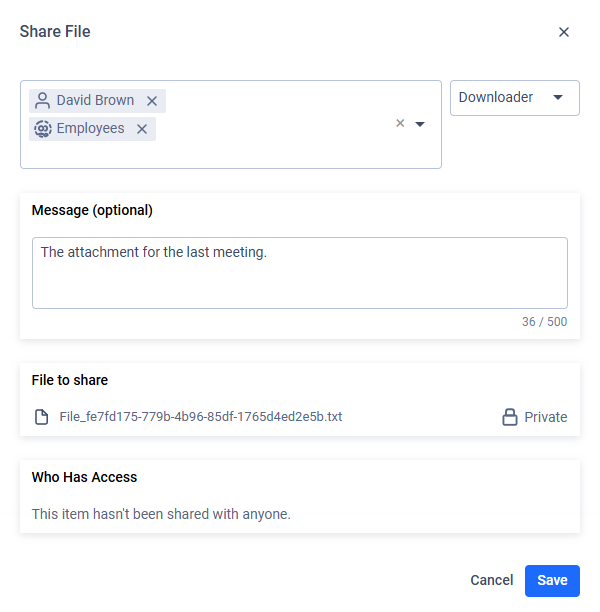The image size is (600, 612).
Task: Click the group icon beside Employees
Action: (x=43, y=129)
